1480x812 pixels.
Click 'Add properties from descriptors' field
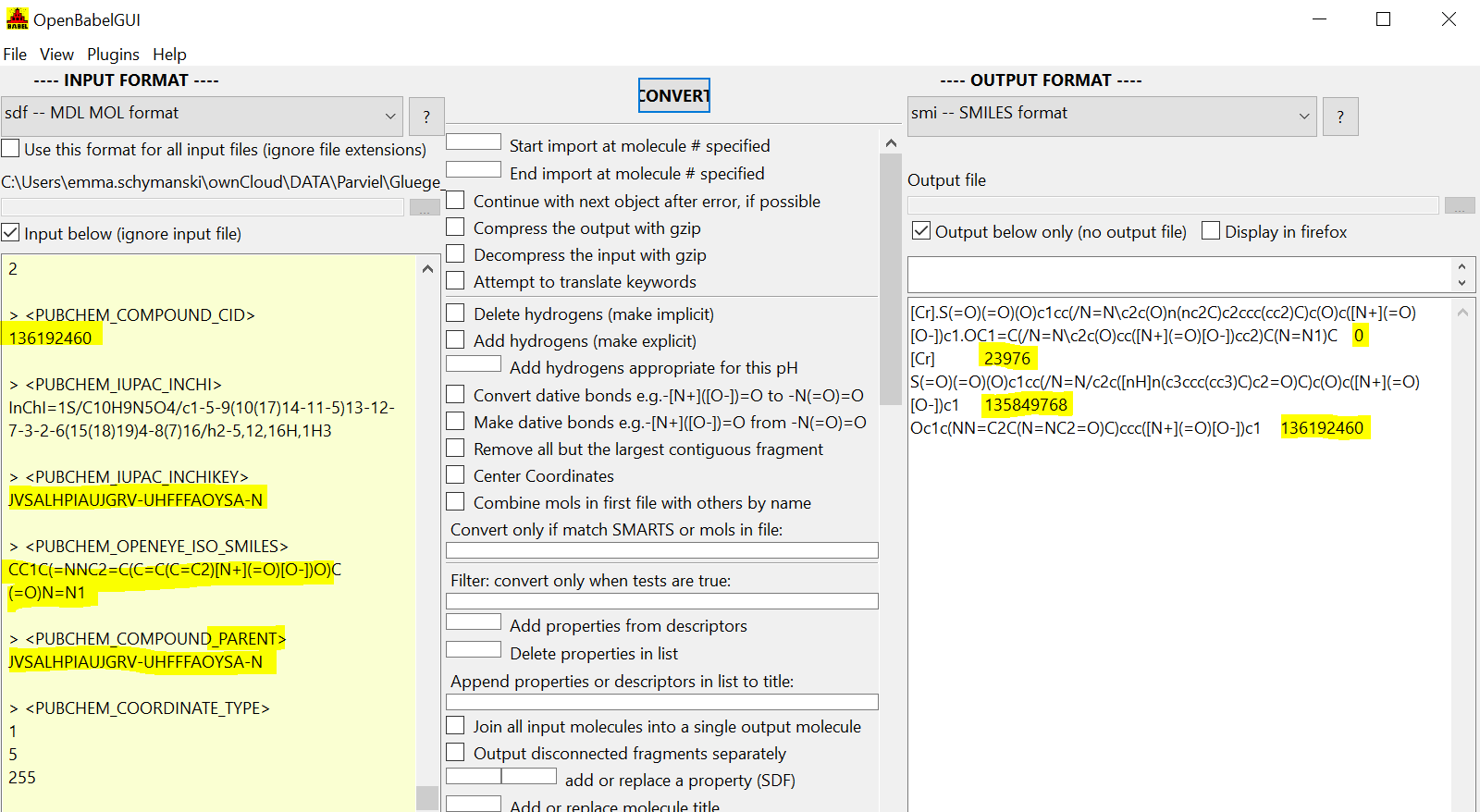[474, 621]
